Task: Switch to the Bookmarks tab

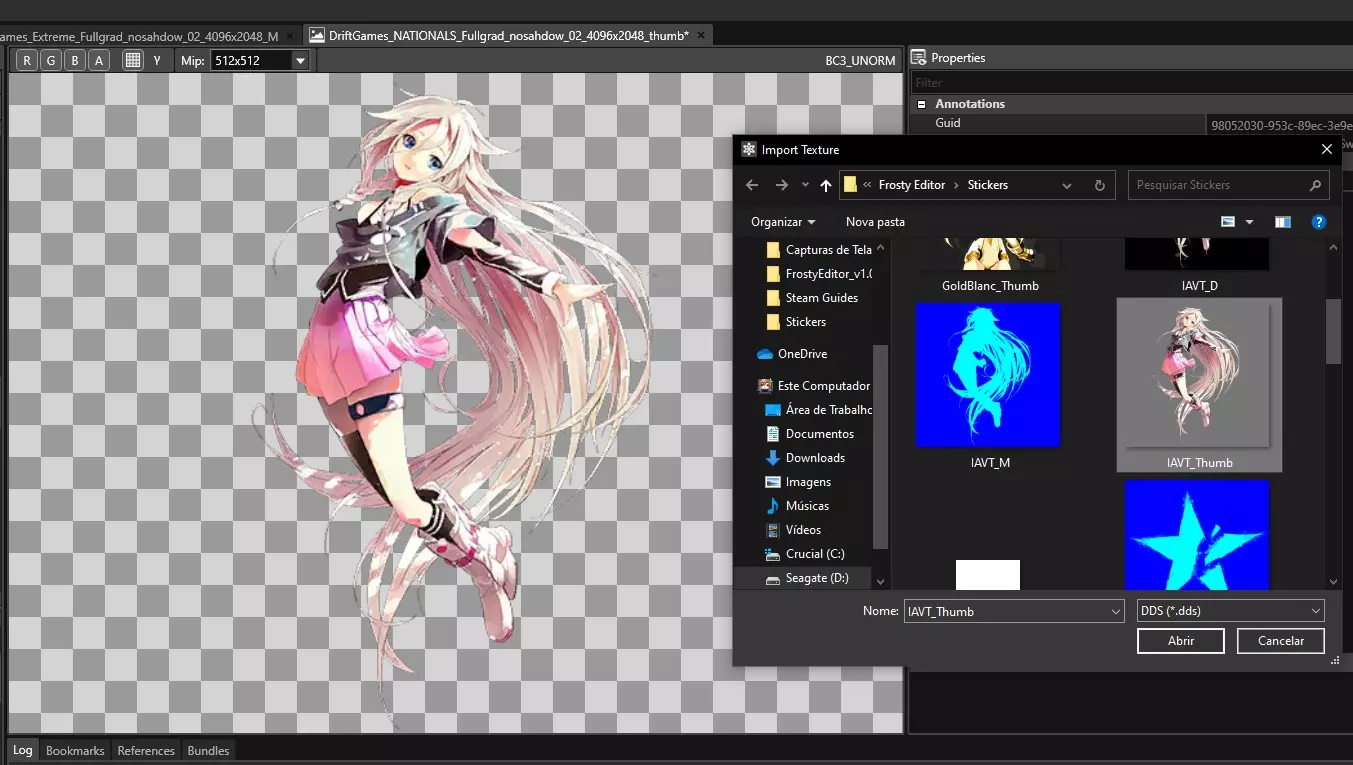Action: coord(75,751)
